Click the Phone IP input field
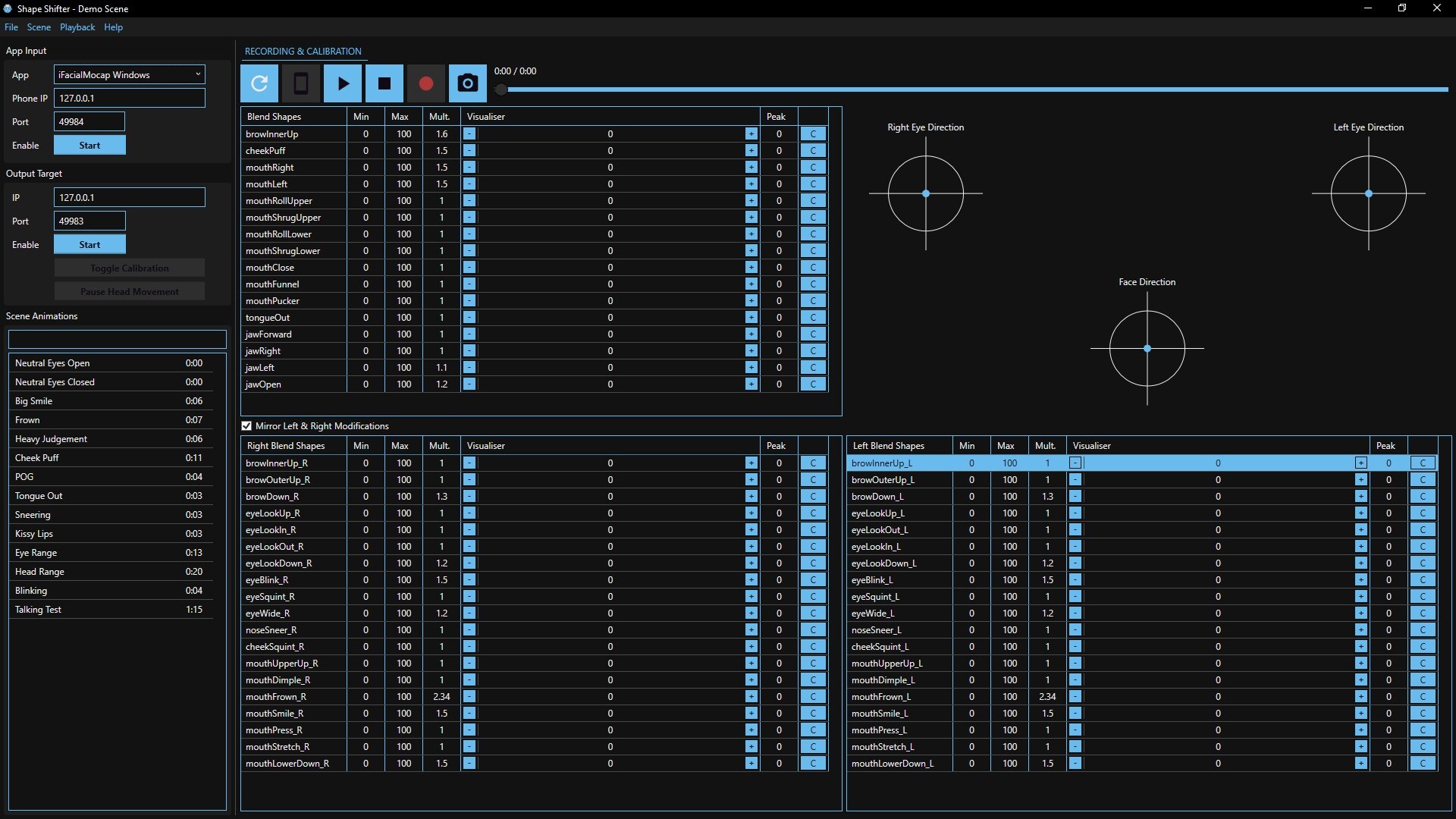This screenshot has height=819, width=1456. [129, 98]
